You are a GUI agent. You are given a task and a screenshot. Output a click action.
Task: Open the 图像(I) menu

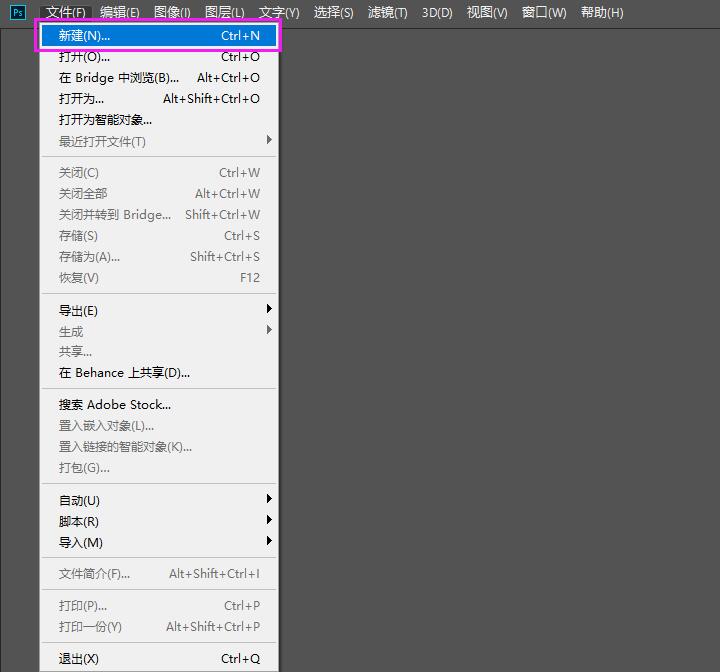point(172,12)
